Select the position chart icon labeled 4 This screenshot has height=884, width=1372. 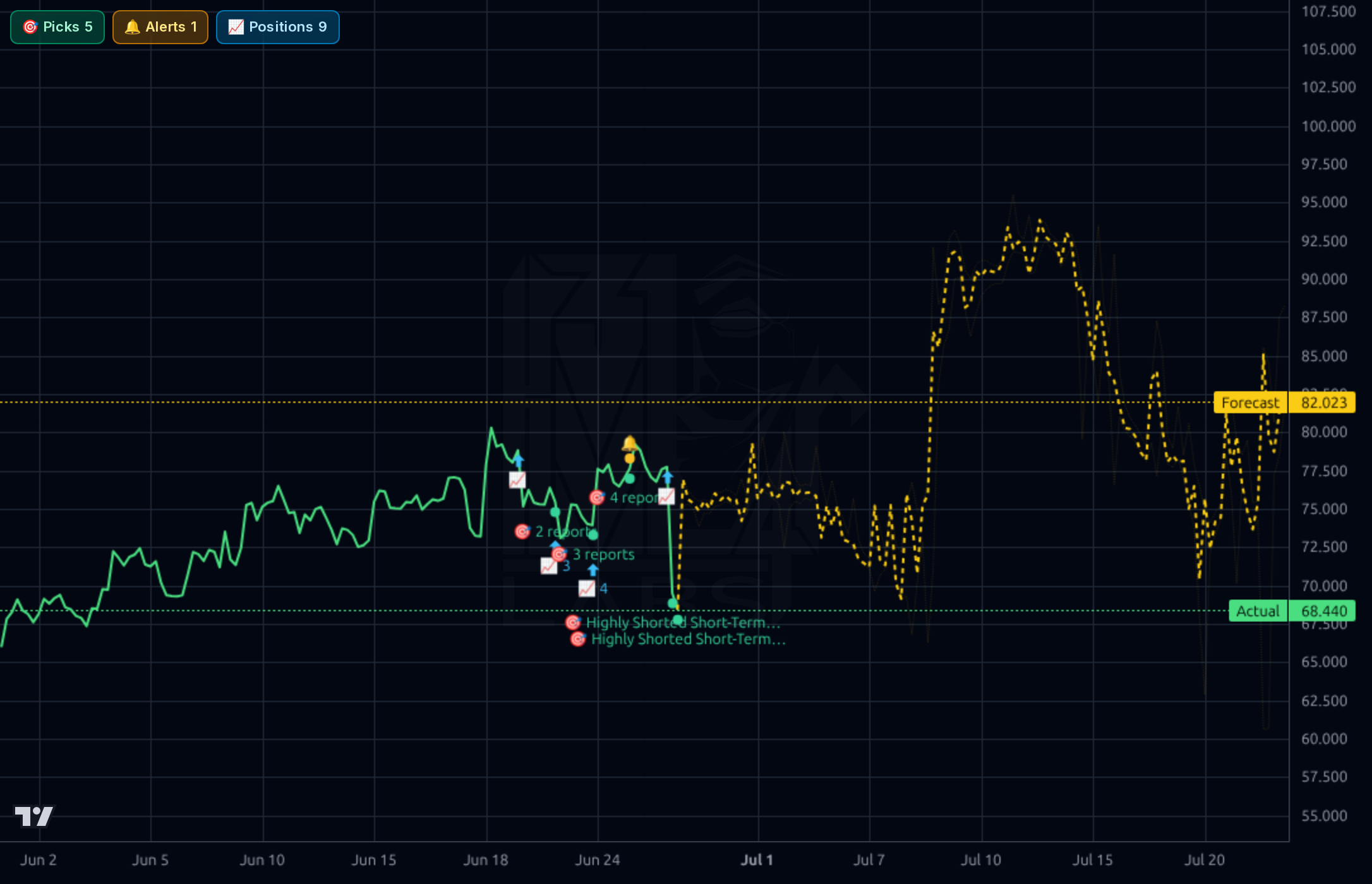click(x=587, y=588)
